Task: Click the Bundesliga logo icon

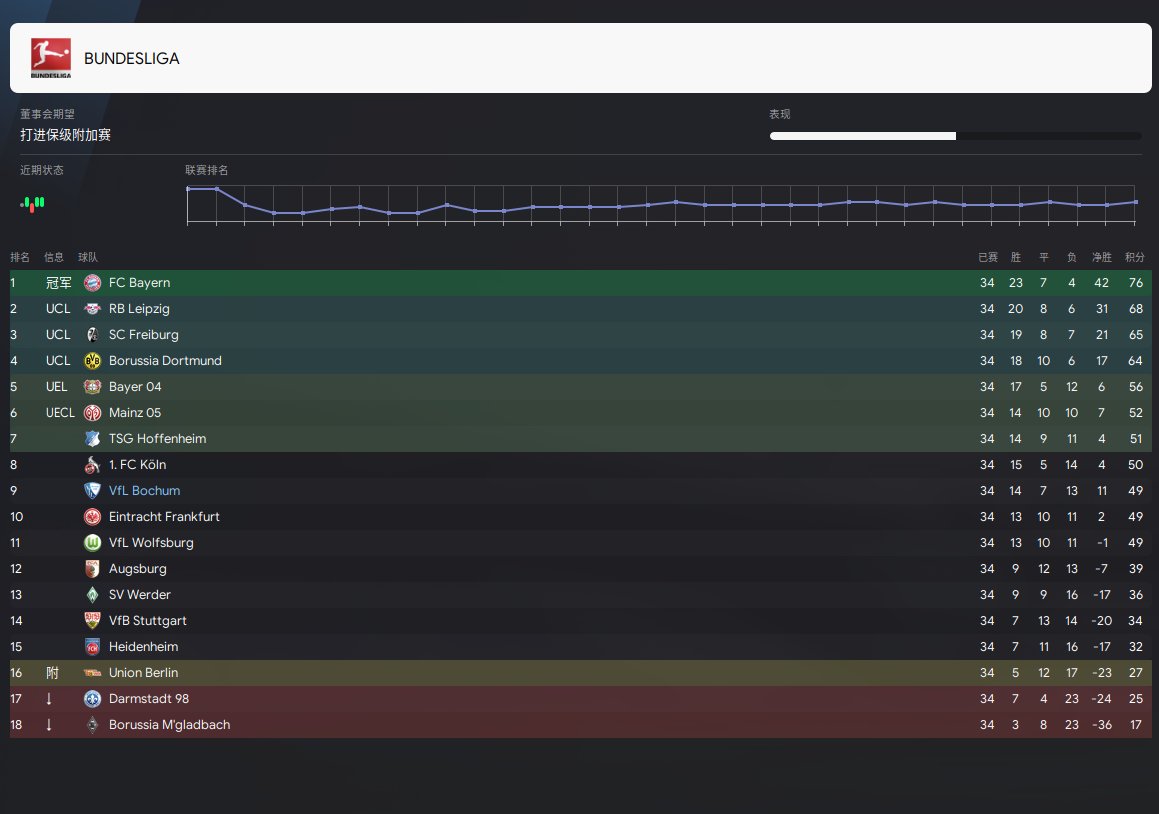Action: coord(51,58)
